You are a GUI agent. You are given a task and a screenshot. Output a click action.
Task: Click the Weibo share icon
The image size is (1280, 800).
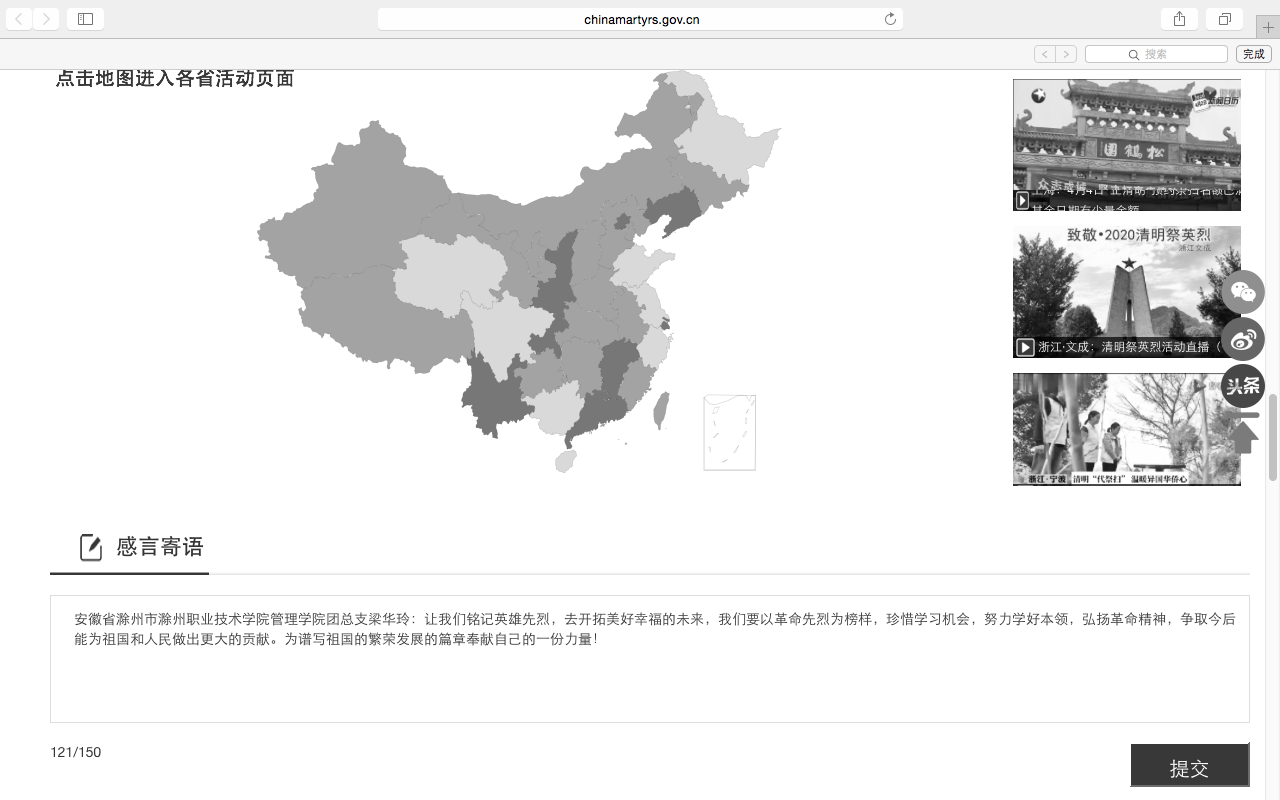pos(1243,339)
